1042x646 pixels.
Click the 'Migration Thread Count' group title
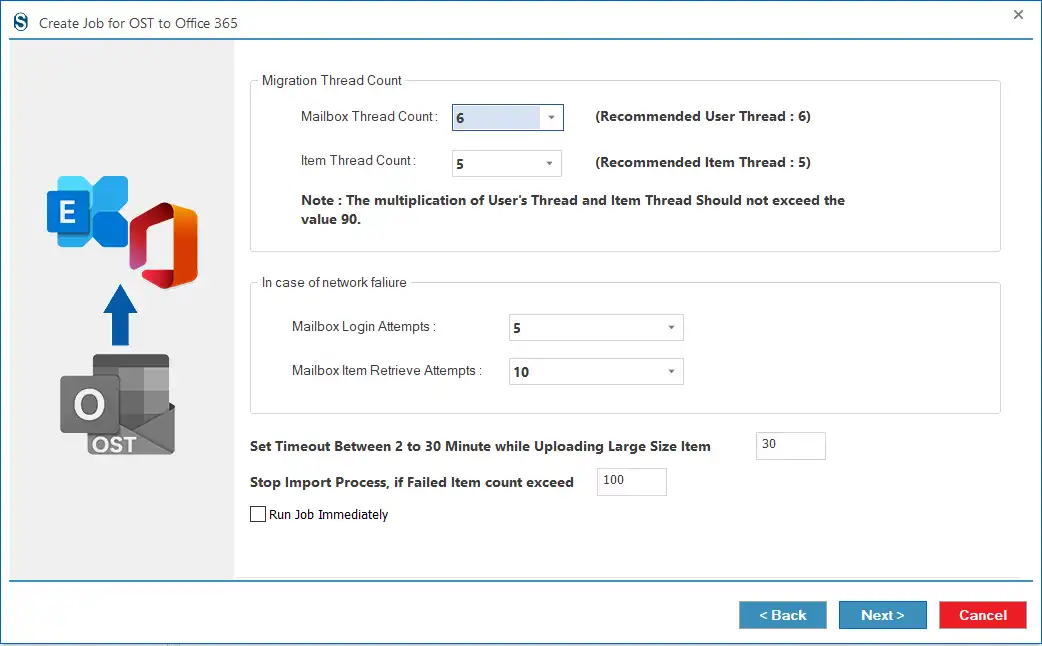332,80
